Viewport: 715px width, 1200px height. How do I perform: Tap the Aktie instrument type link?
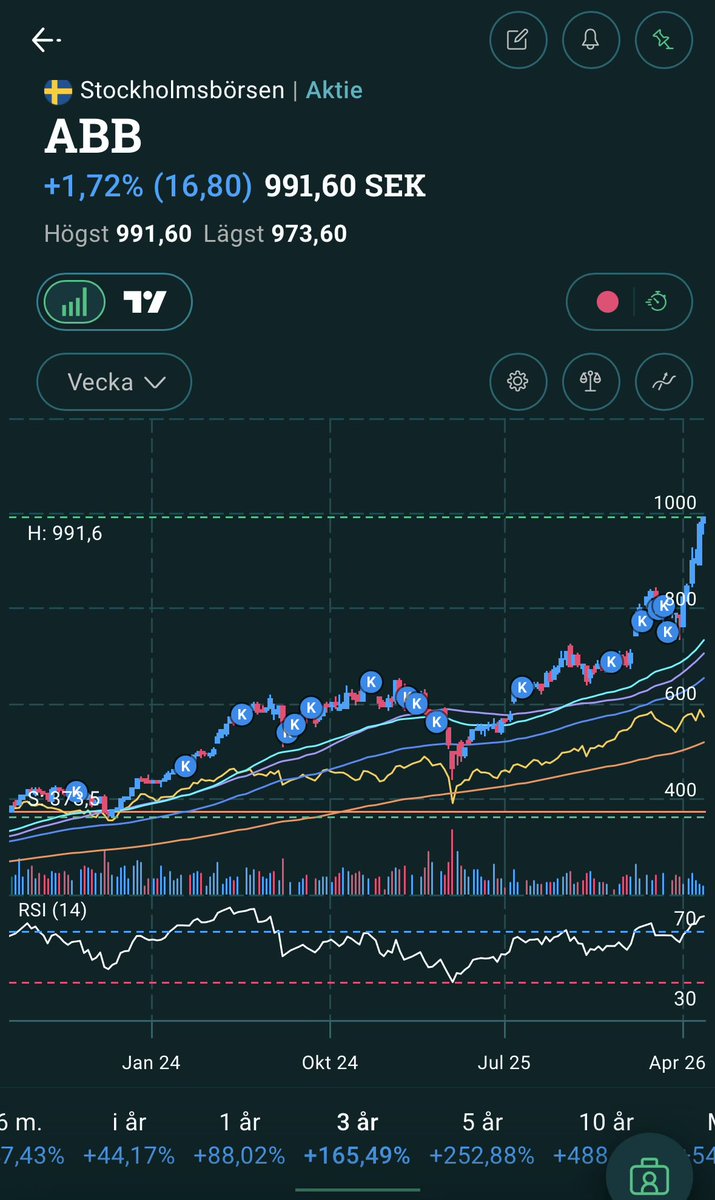tap(334, 90)
